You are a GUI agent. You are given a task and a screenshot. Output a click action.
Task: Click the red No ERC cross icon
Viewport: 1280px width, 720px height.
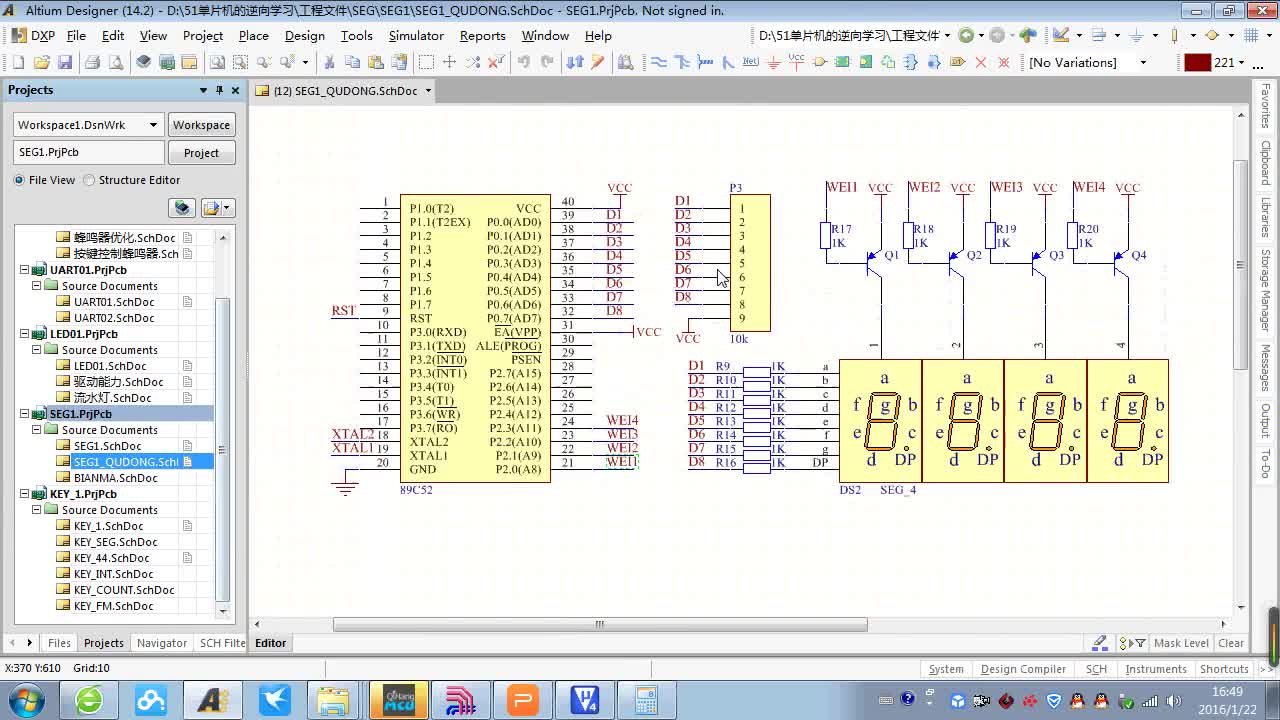(980, 62)
